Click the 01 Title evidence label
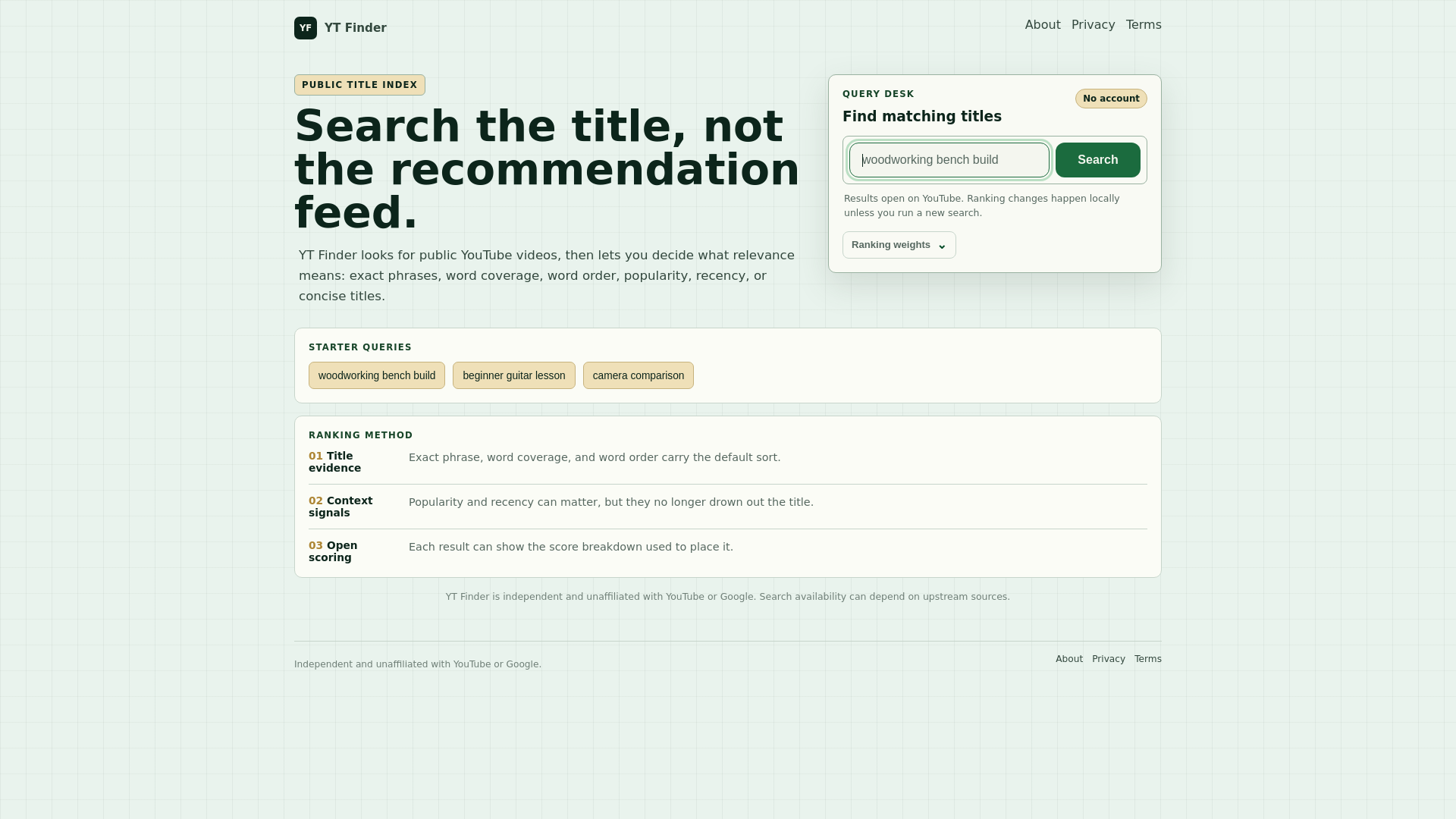The width and height of the screenshot is (1456, 819). 334,462
